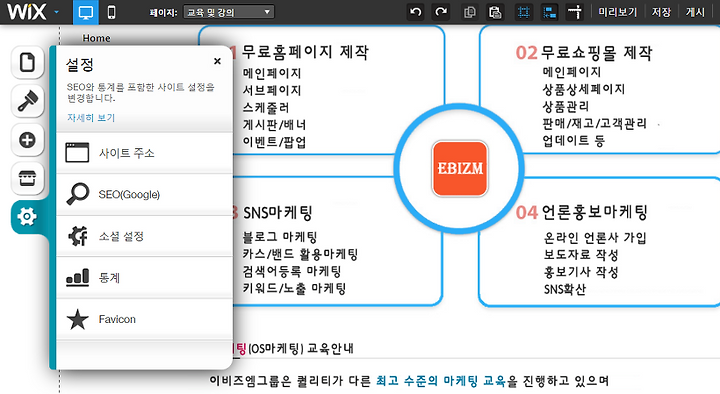Click the copy icon in toolbar
The height and width of the screenshot is (394, 720).
click(469, 12)
